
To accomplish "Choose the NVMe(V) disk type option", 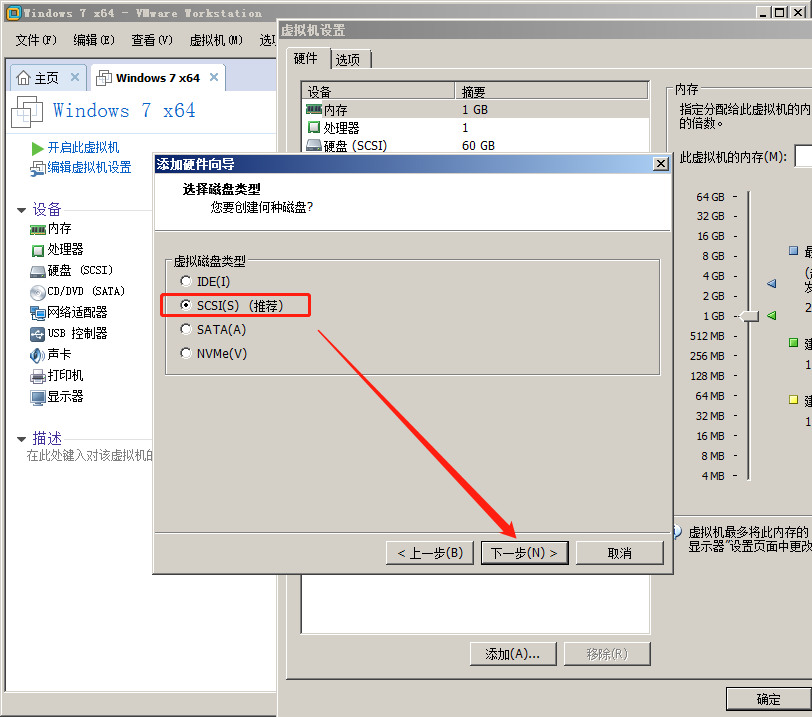I will coord(186,353).
